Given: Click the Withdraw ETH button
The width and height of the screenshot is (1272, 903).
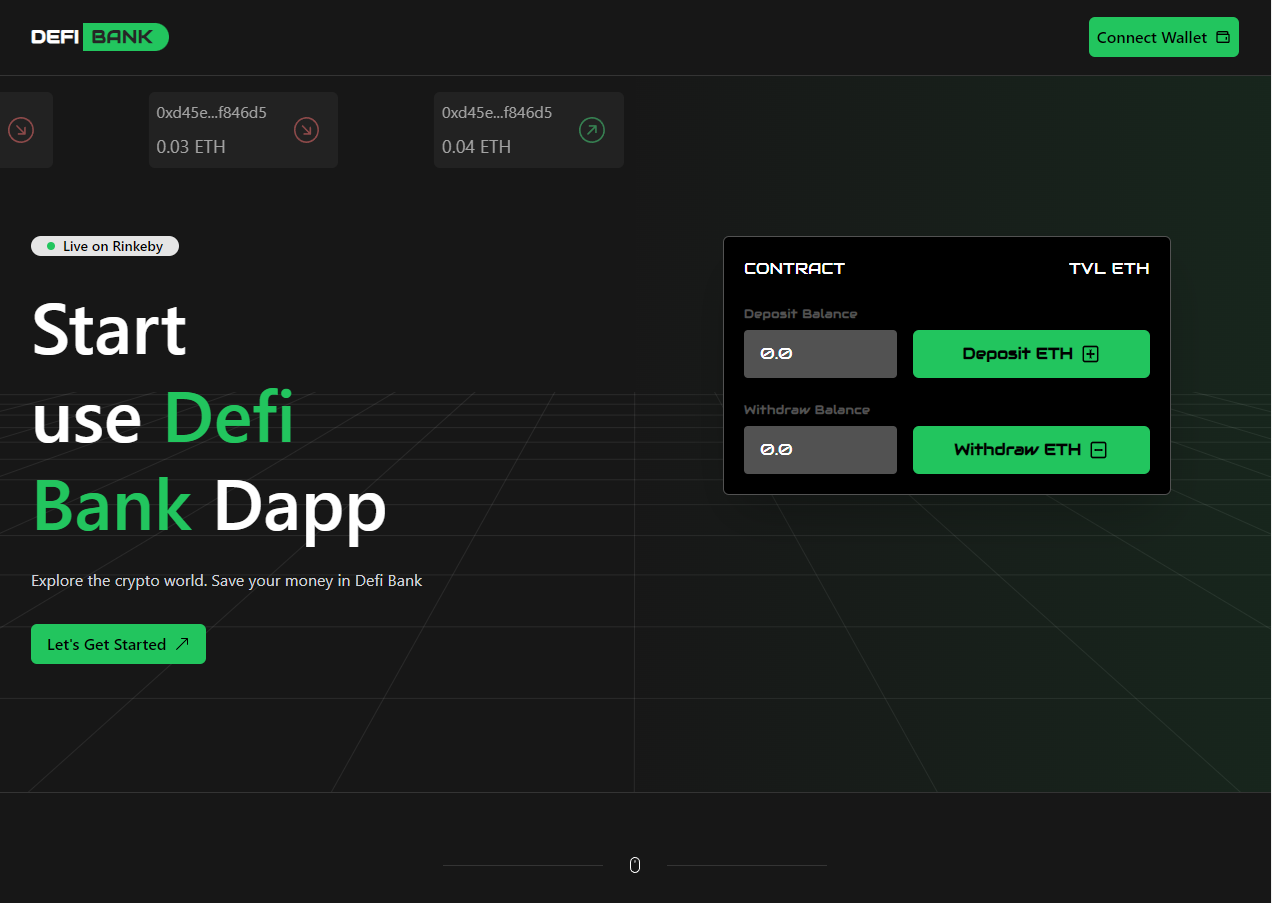Looking at the screenshot, I should click(1031, 449).
